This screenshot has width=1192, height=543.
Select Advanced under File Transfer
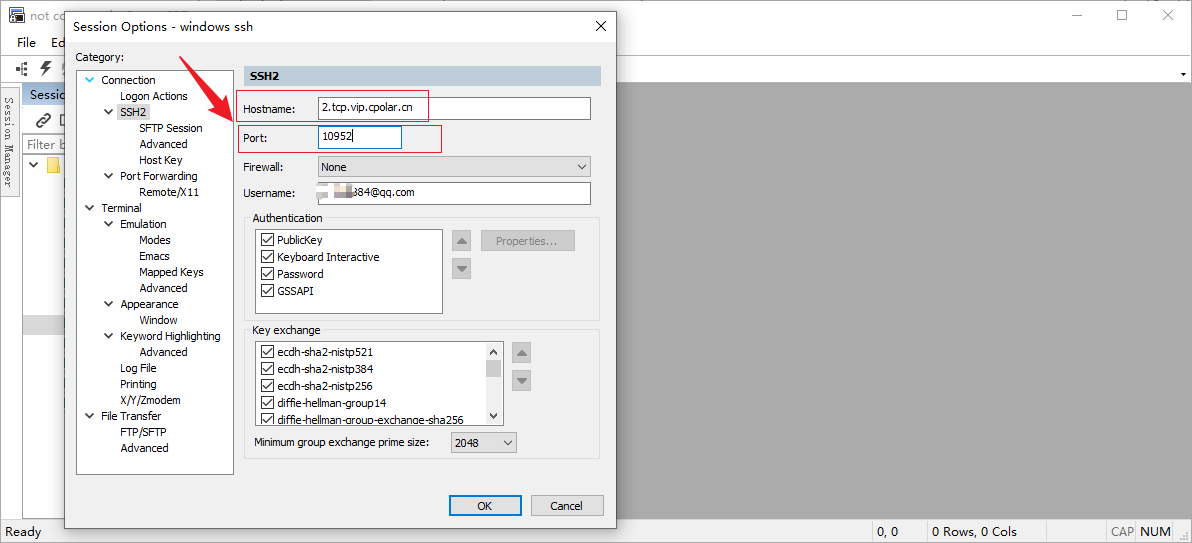pos(144,448)
